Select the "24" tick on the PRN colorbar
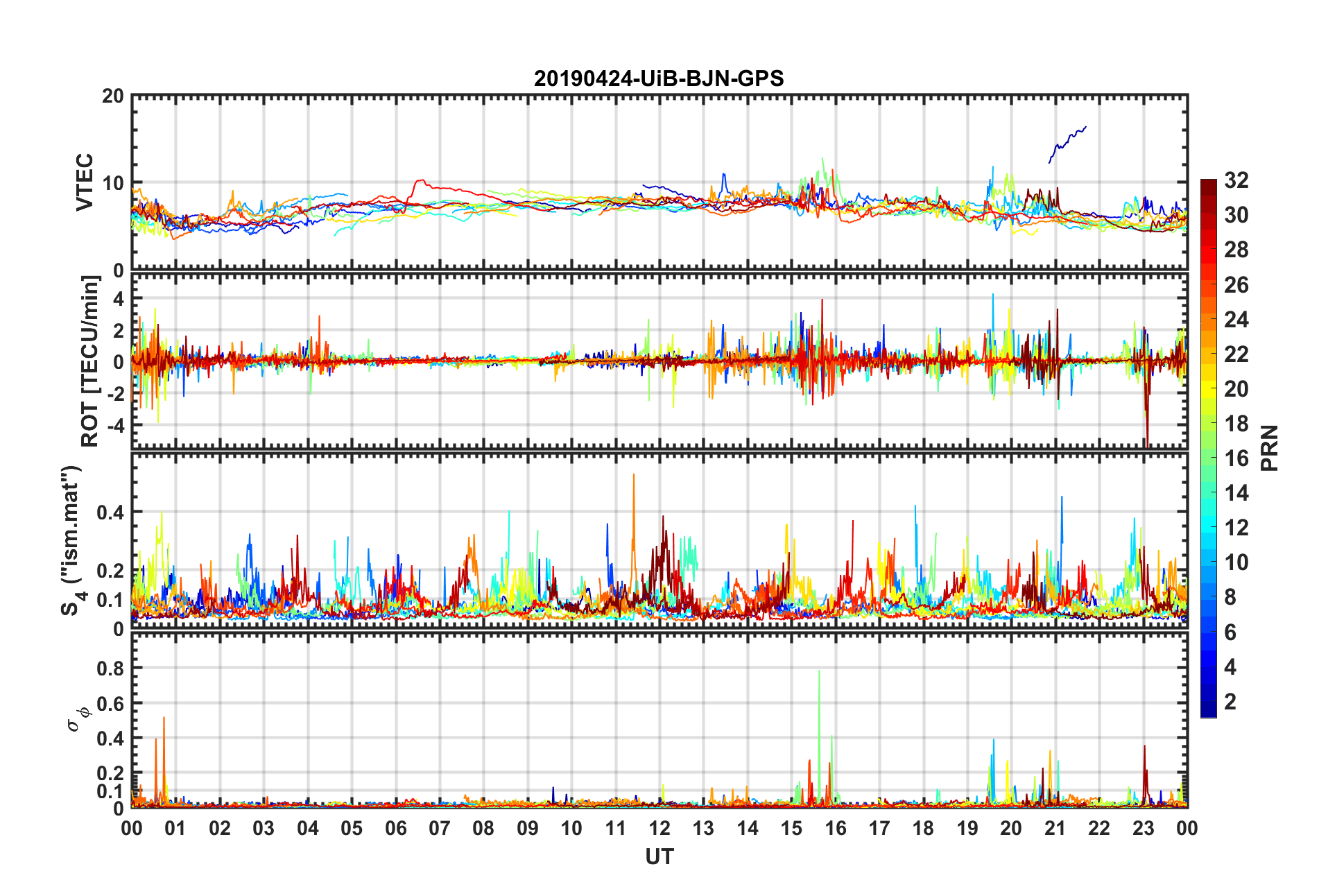This screenshot has width=1319, height=896. pos(1236,319)
